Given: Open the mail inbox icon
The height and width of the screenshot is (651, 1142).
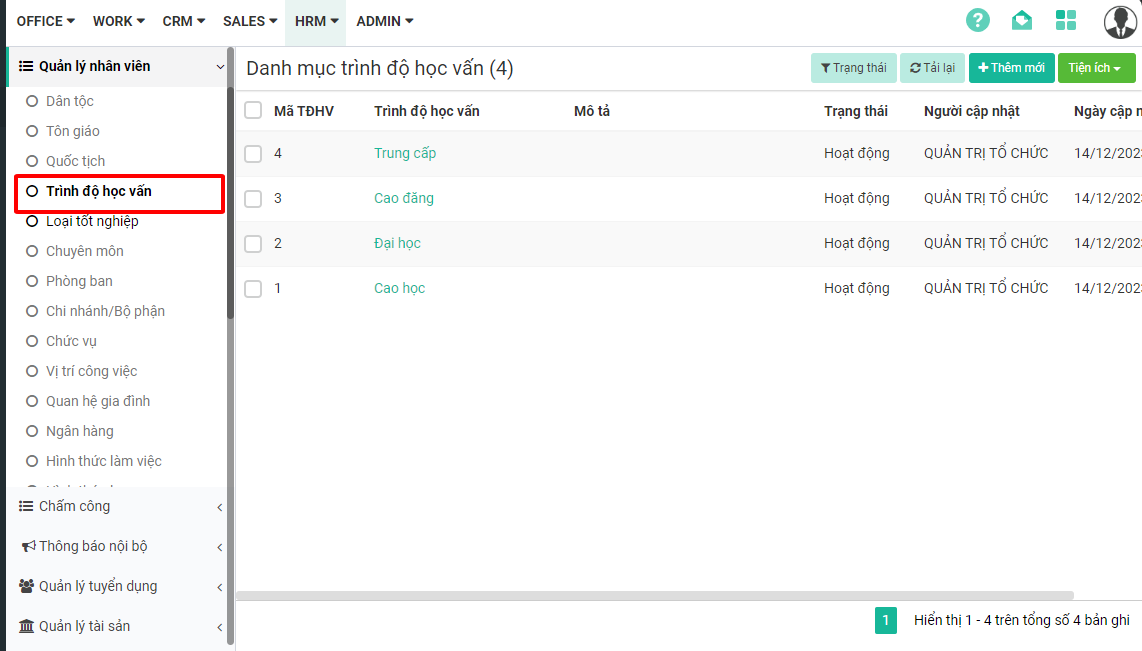Looking at the screenshot, I should pos(1021,20).
